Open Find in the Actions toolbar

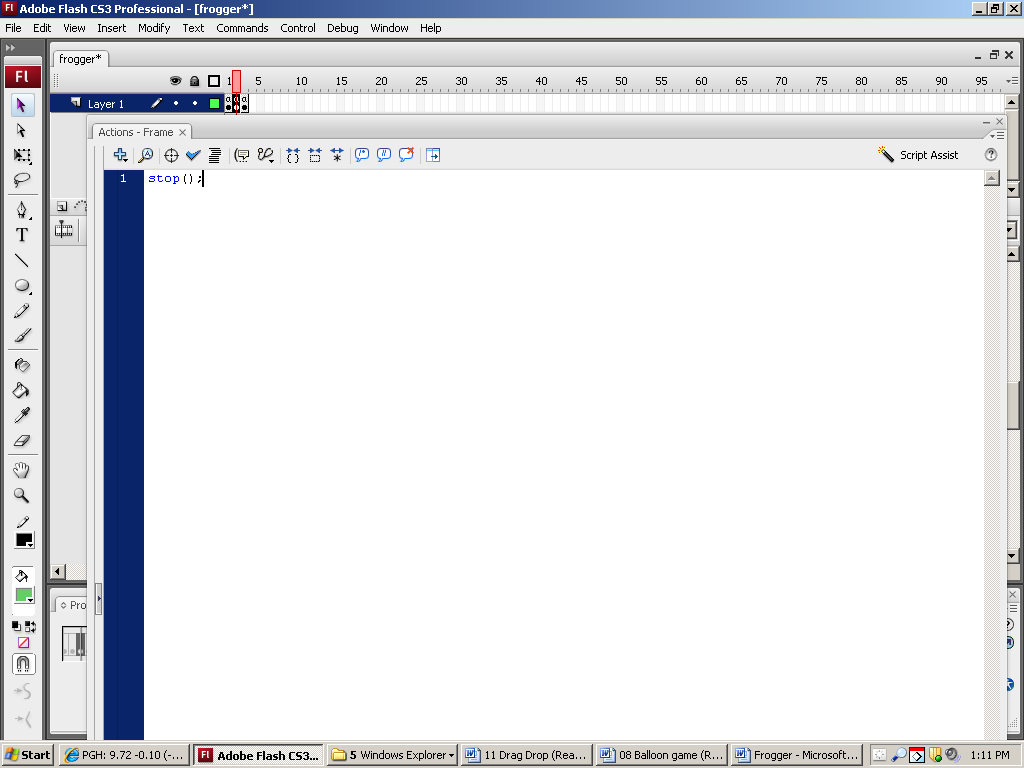[145, 155]
